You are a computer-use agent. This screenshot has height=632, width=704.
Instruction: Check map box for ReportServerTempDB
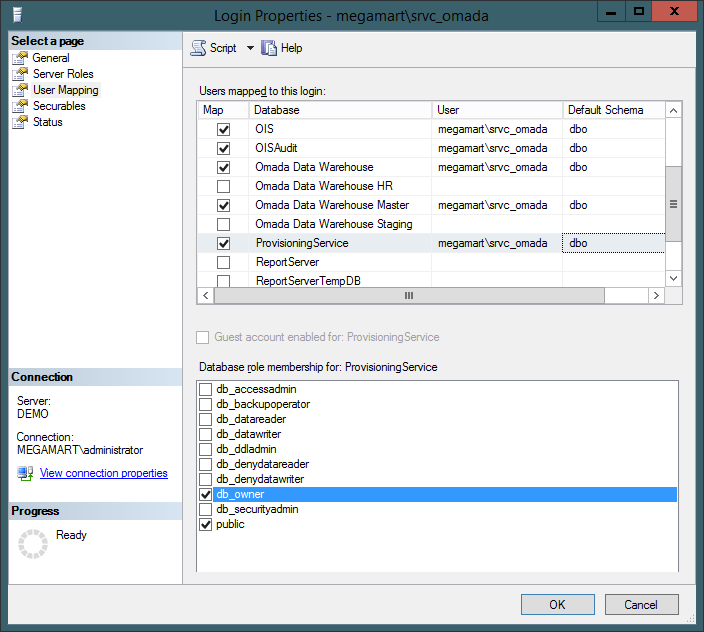click(223, 281)
